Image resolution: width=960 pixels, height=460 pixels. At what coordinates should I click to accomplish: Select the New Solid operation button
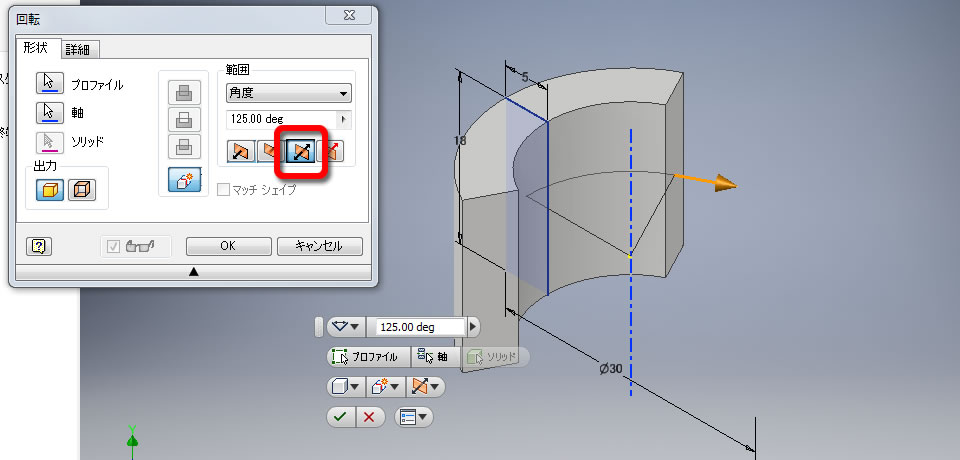click(x=184, y=179)
